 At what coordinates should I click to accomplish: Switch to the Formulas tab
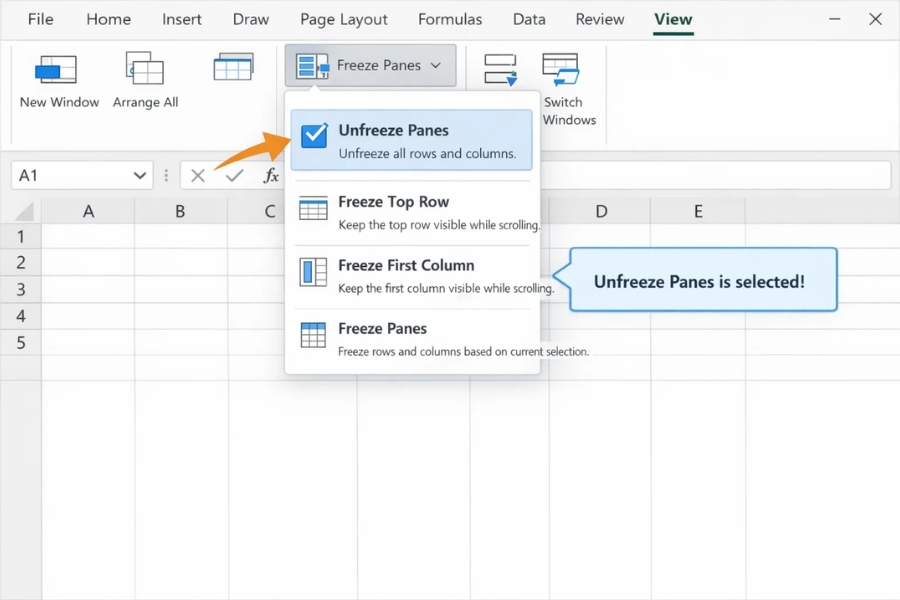tap(450, 19)
